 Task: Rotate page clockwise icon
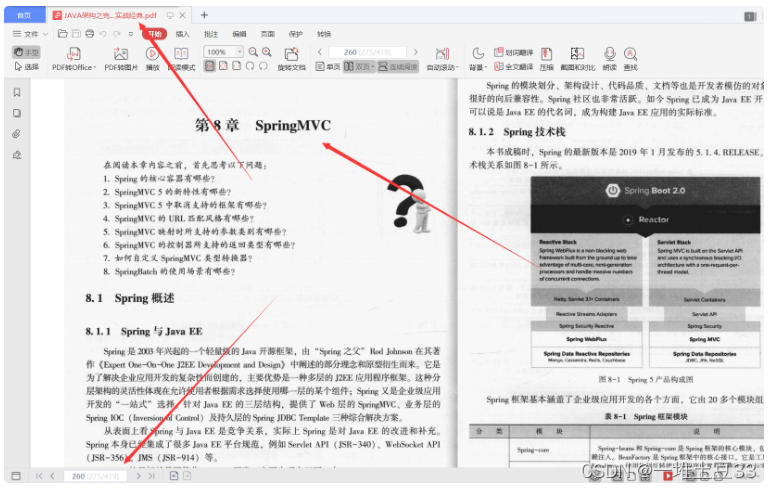[250, 66]
